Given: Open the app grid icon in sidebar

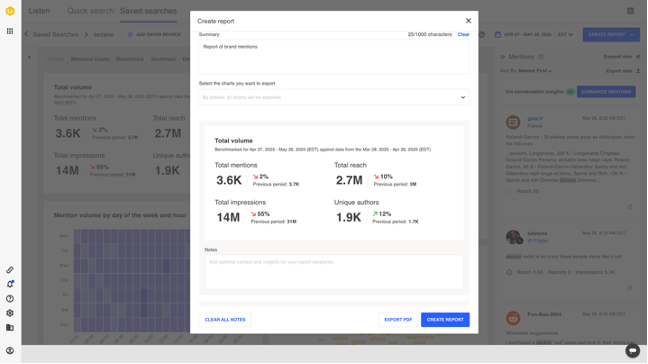Looking at the screenshot, I should (10, 31).
